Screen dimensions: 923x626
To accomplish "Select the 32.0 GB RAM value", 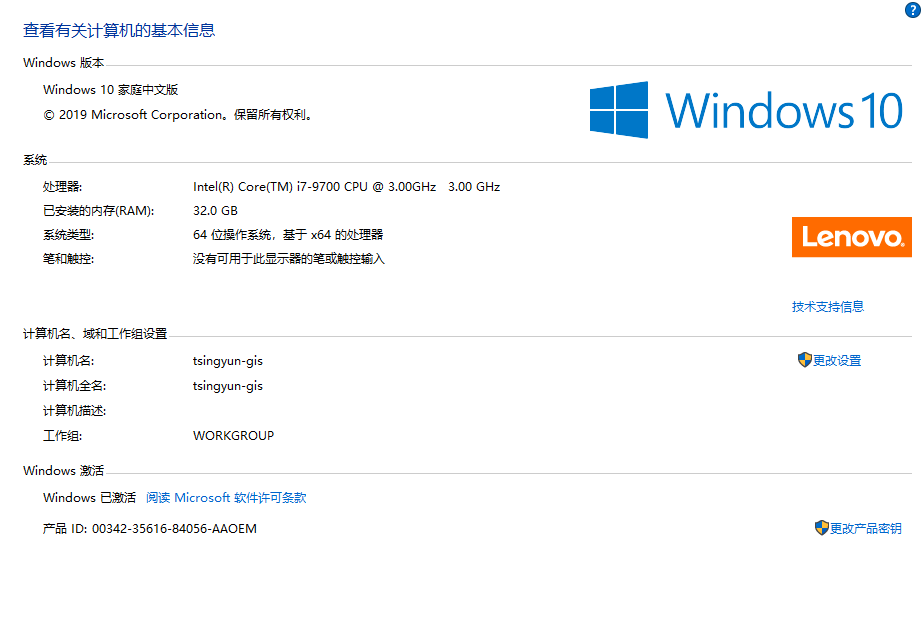I will point(215,211).
